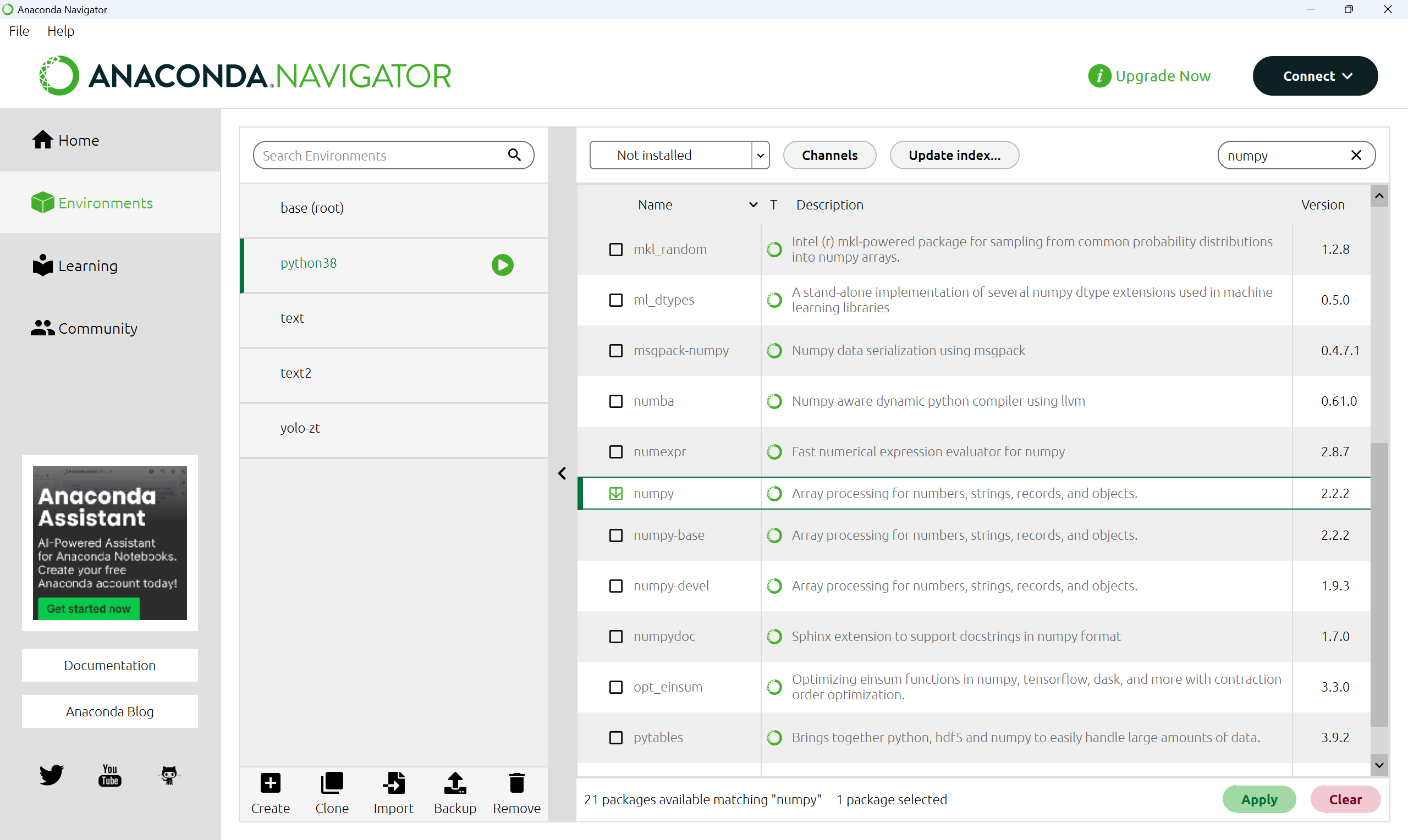Viewport: 1408px width, 840px height.
Task: Open the File menu
Action: coord(19,31)
